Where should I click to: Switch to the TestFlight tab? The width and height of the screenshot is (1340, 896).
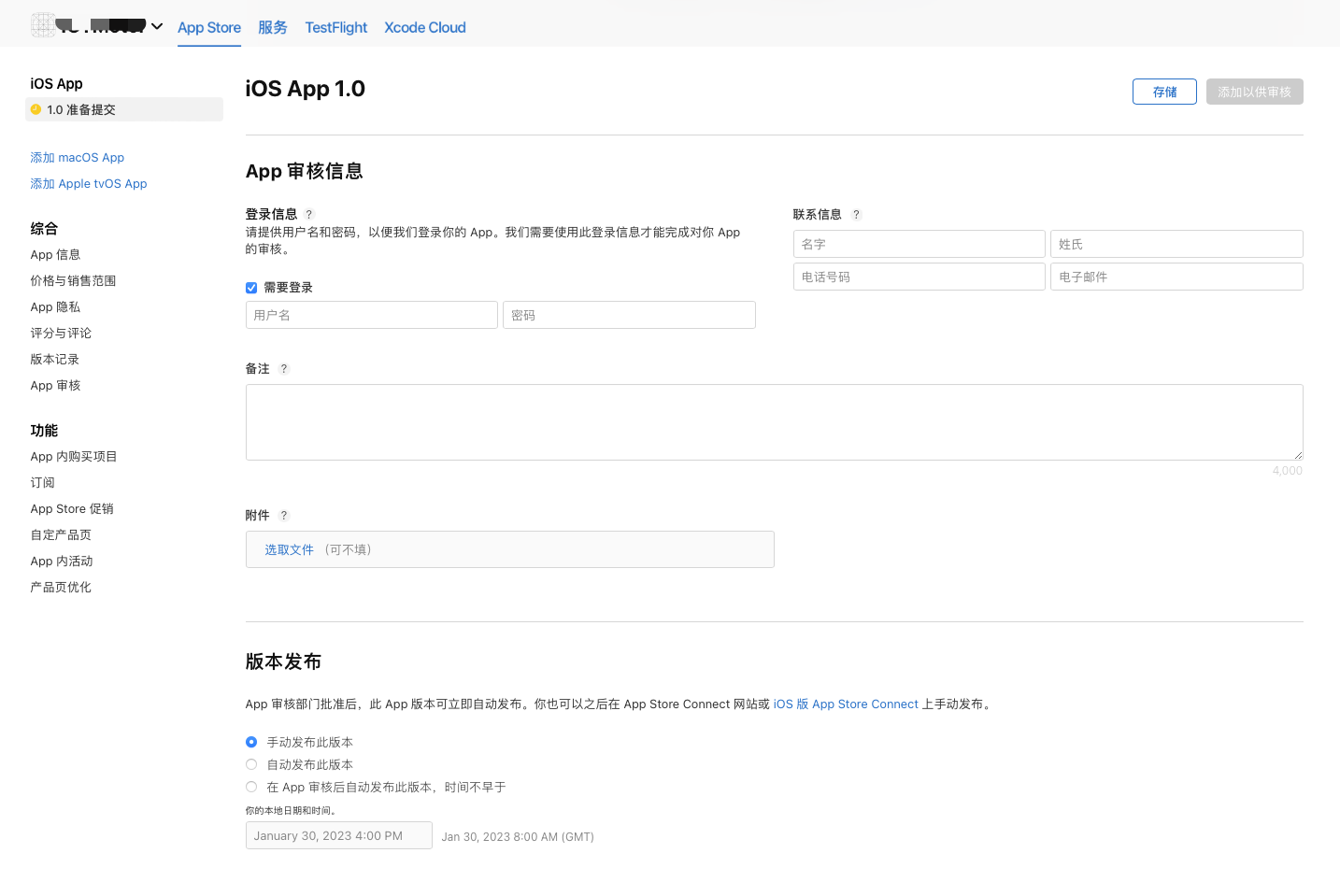pos(336,27)
